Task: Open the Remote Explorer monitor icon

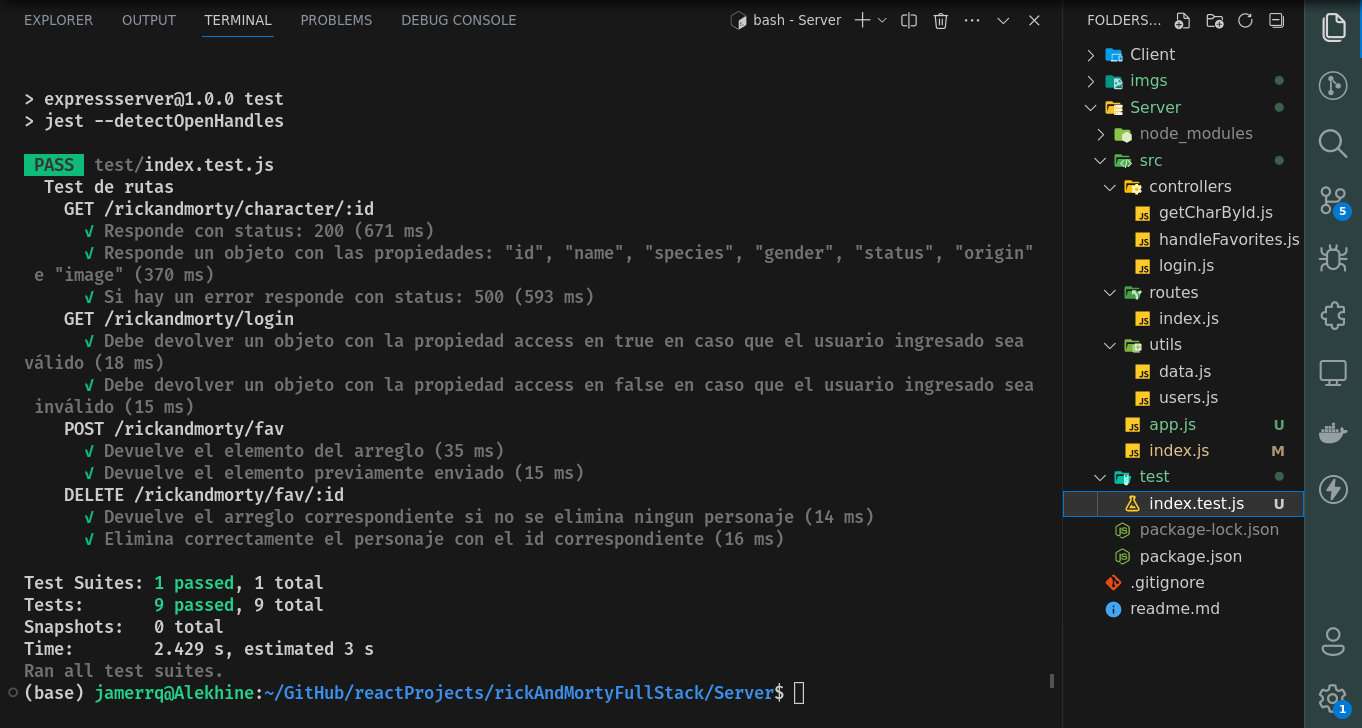Action: (1332, 374)
